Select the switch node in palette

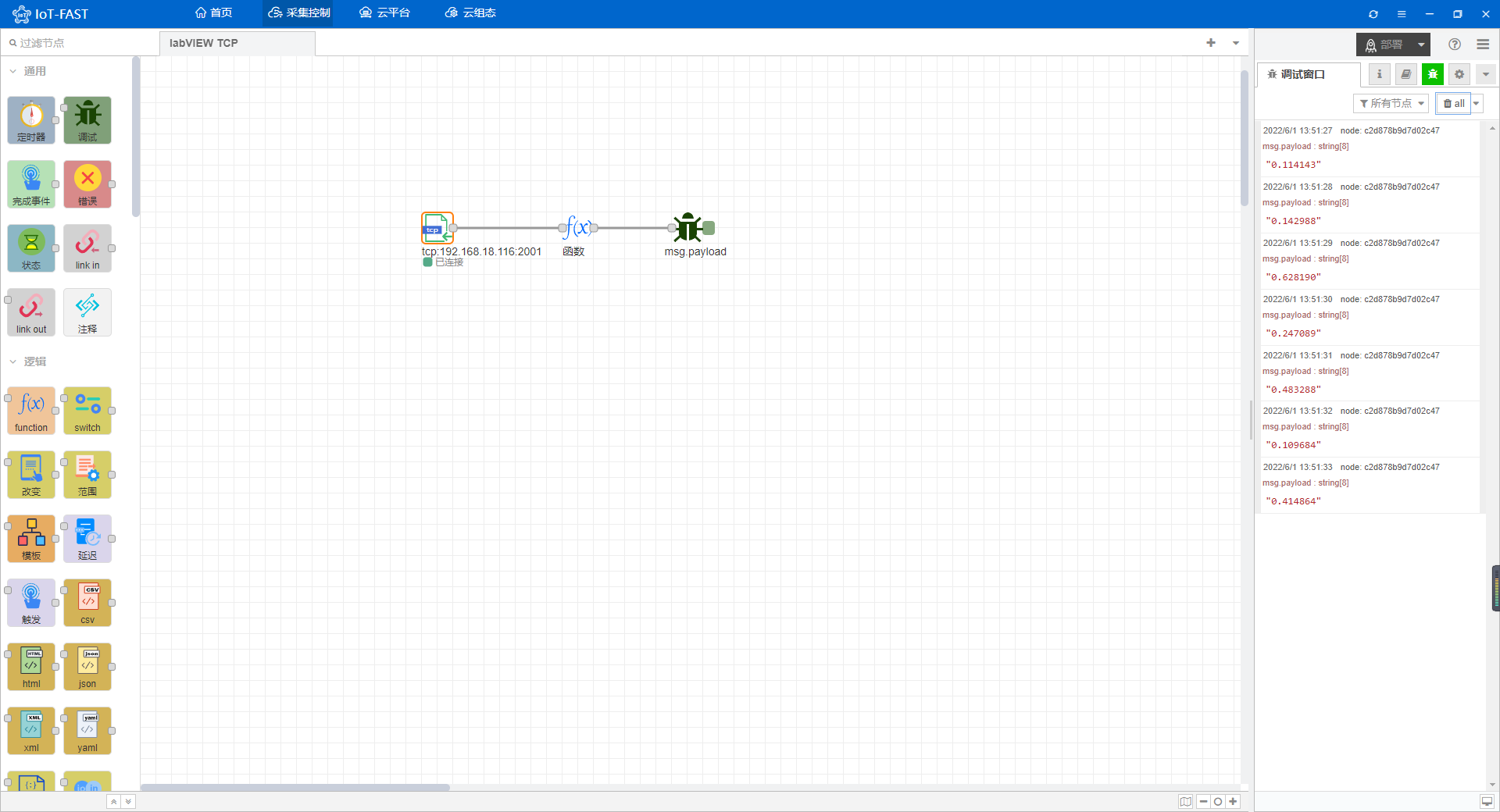87,411
